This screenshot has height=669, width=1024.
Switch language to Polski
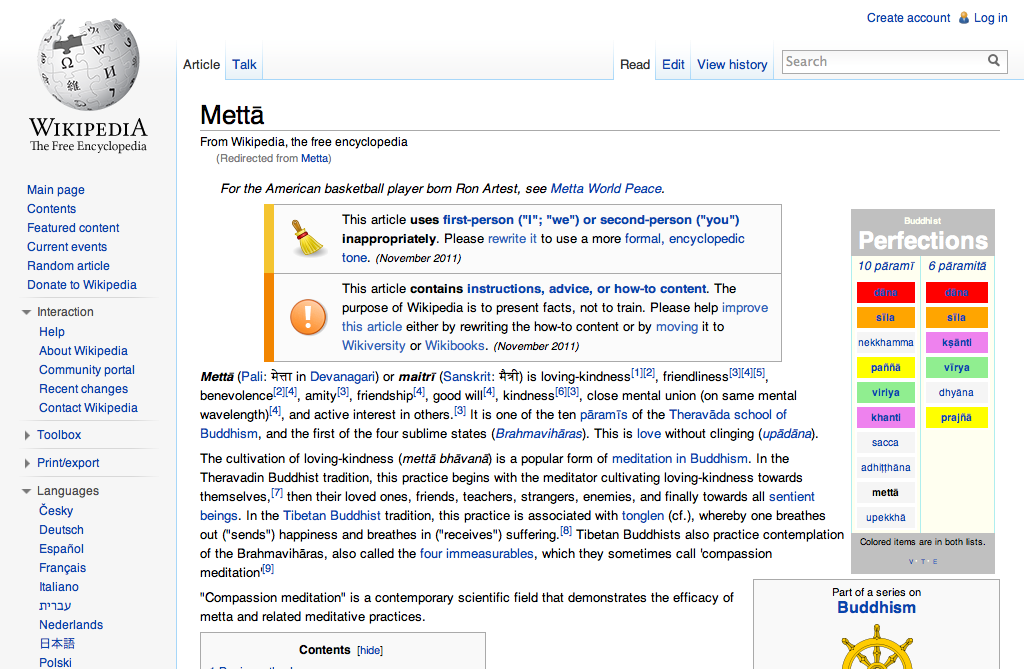56,662
